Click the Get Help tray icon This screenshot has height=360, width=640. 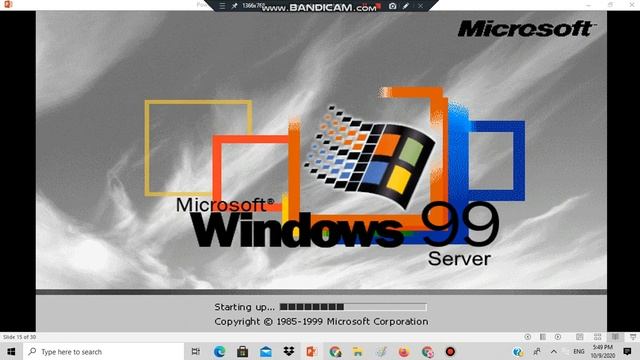[x=518, y=351]
